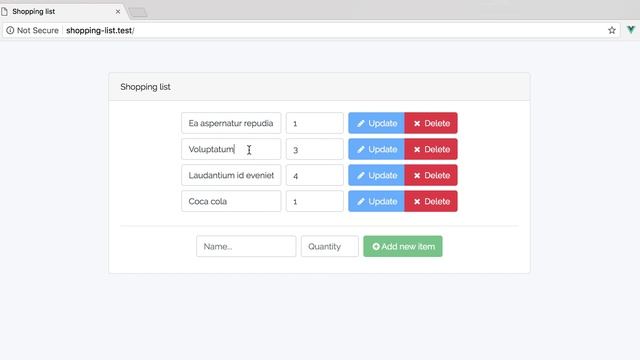
Task: Open a new browser tab
Action: tap(138, 13)
